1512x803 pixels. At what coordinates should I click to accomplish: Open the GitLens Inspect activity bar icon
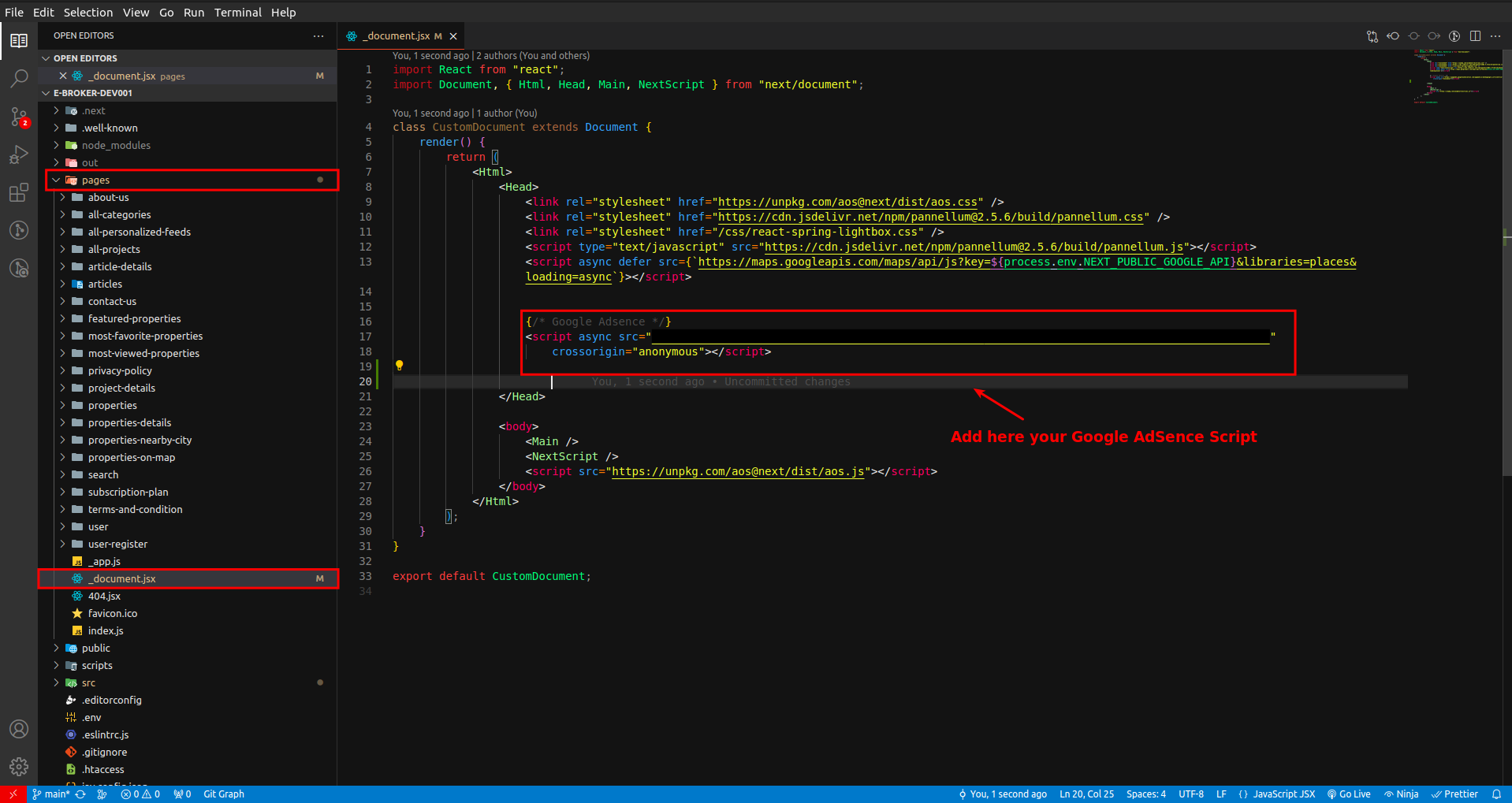(x=19, y=268)
